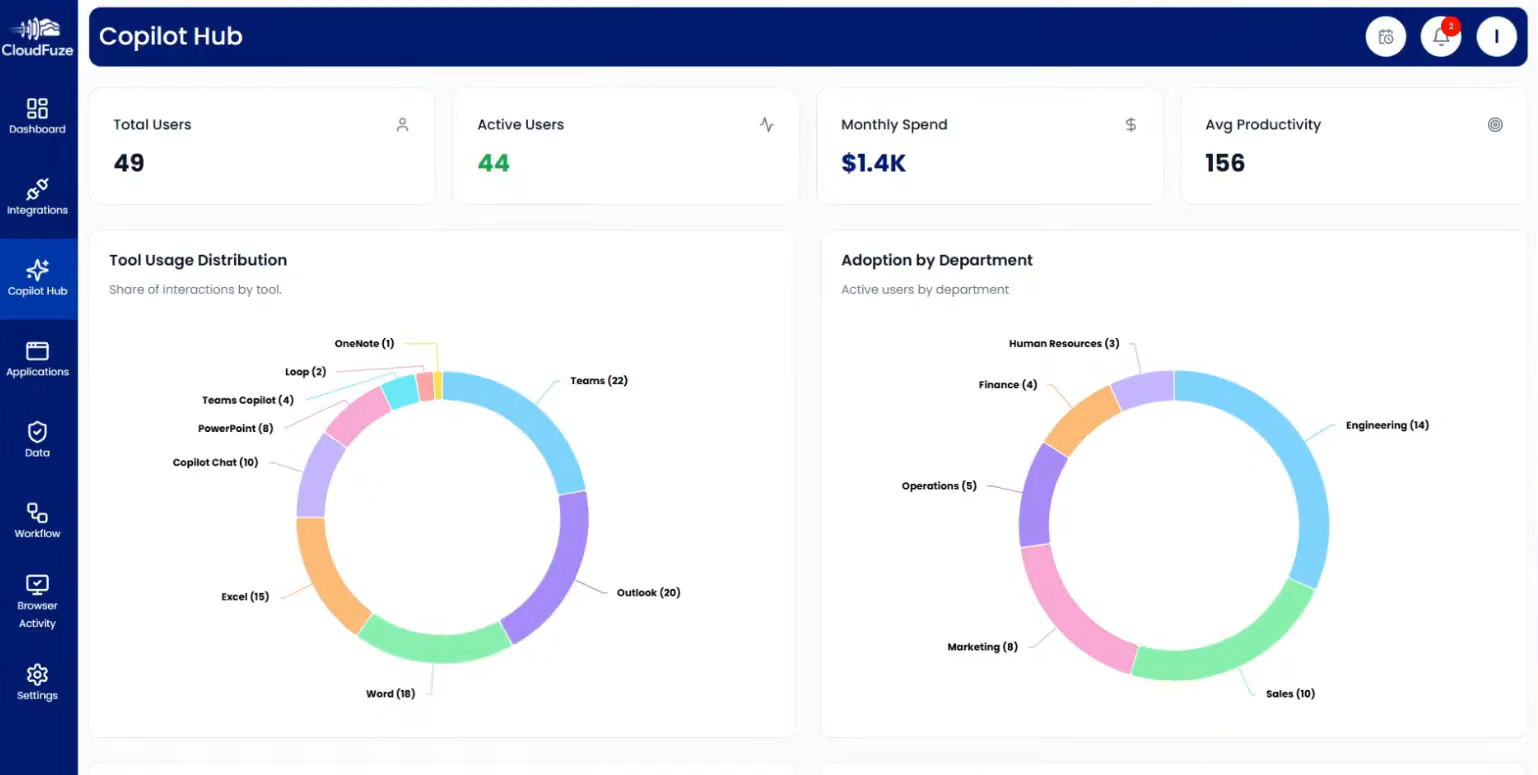Click the target icon on Avg Productivity card
Image resolution: width=1538 pixels, height=775 pixels.
(x=1495, y=124)
